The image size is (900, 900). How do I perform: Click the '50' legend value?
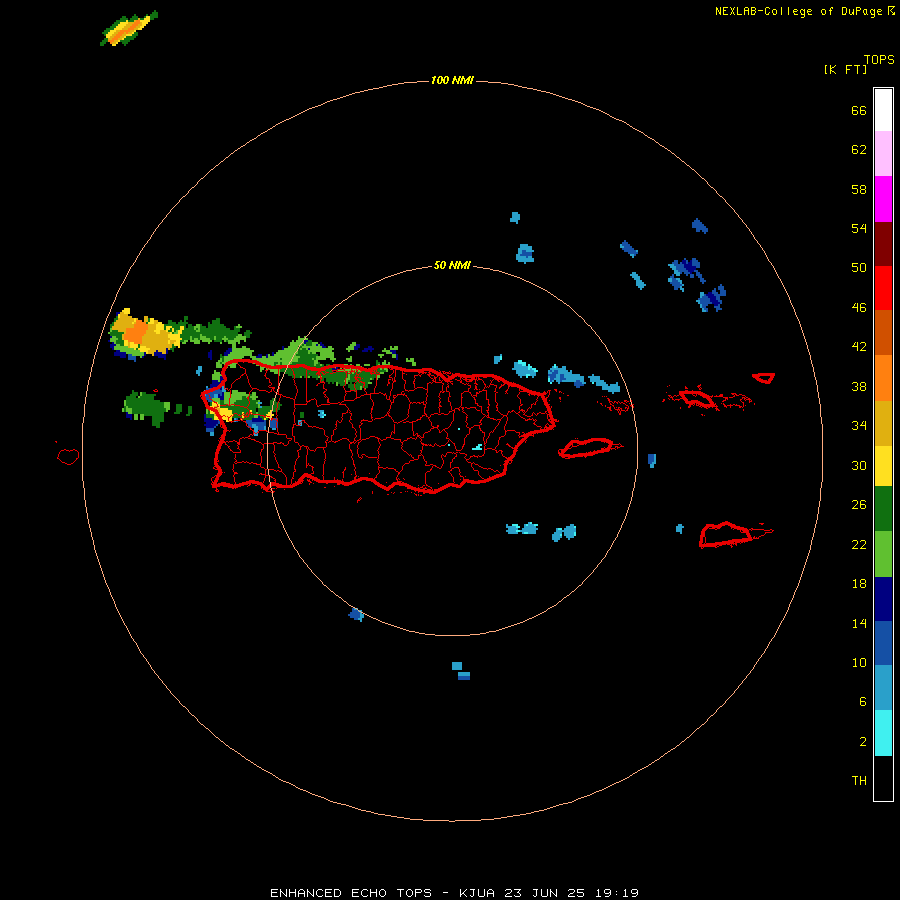click(x=859, y=268)
